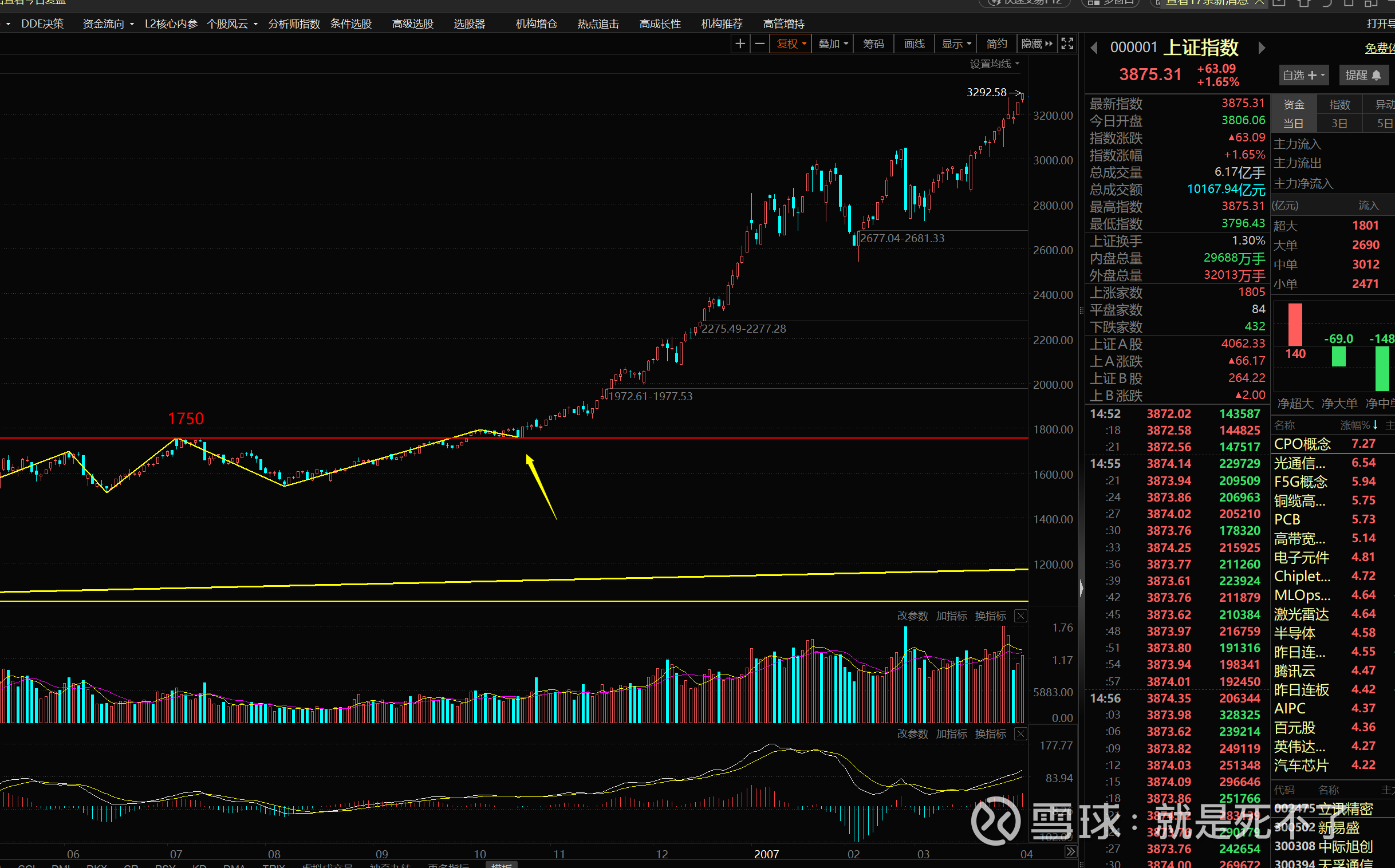Click the zoom-in plus chart button
The height and width of the screenshot is (868, 1395).
pos(740,44)
